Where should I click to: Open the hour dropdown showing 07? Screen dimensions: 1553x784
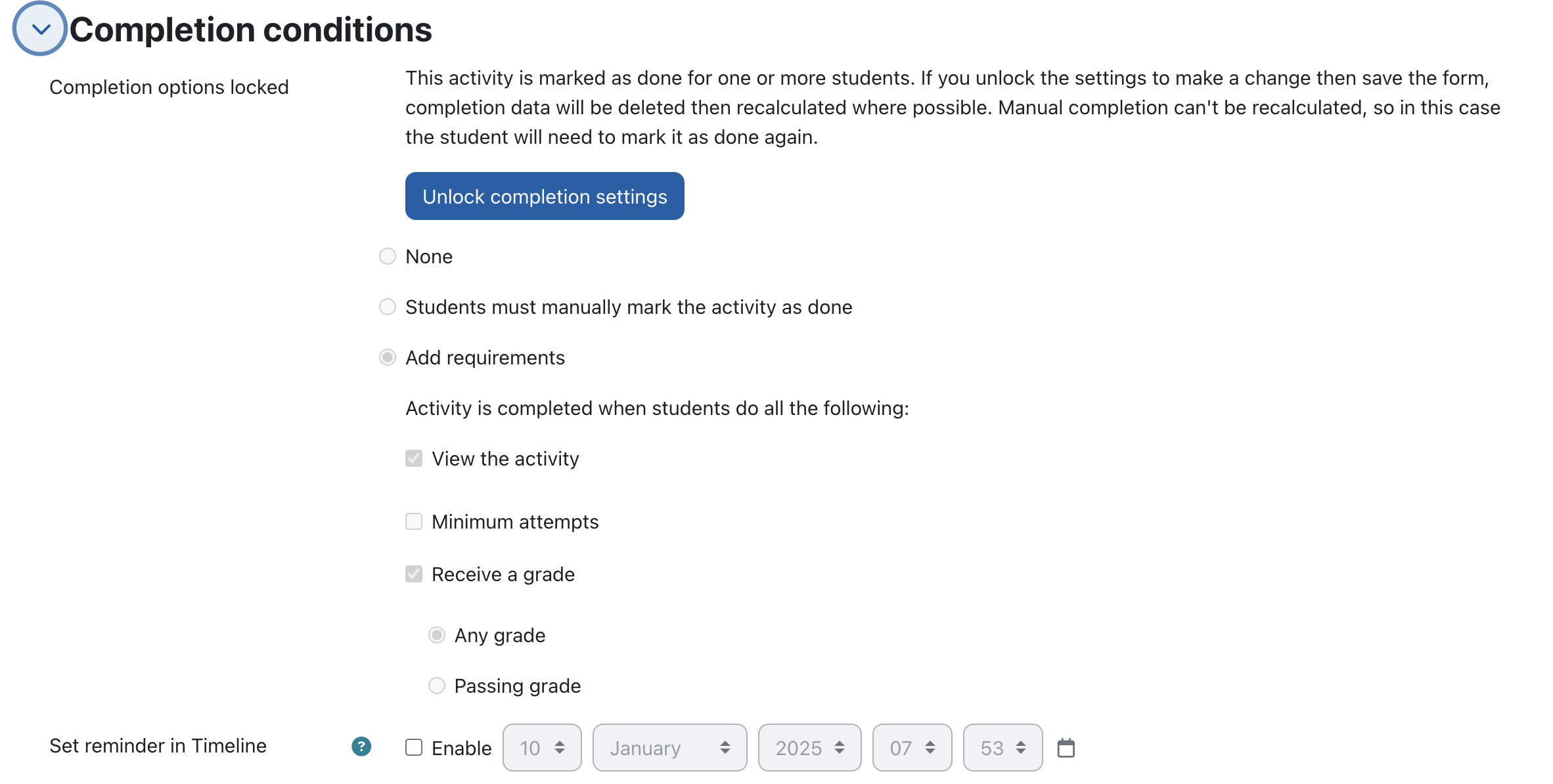pos(912,748)
